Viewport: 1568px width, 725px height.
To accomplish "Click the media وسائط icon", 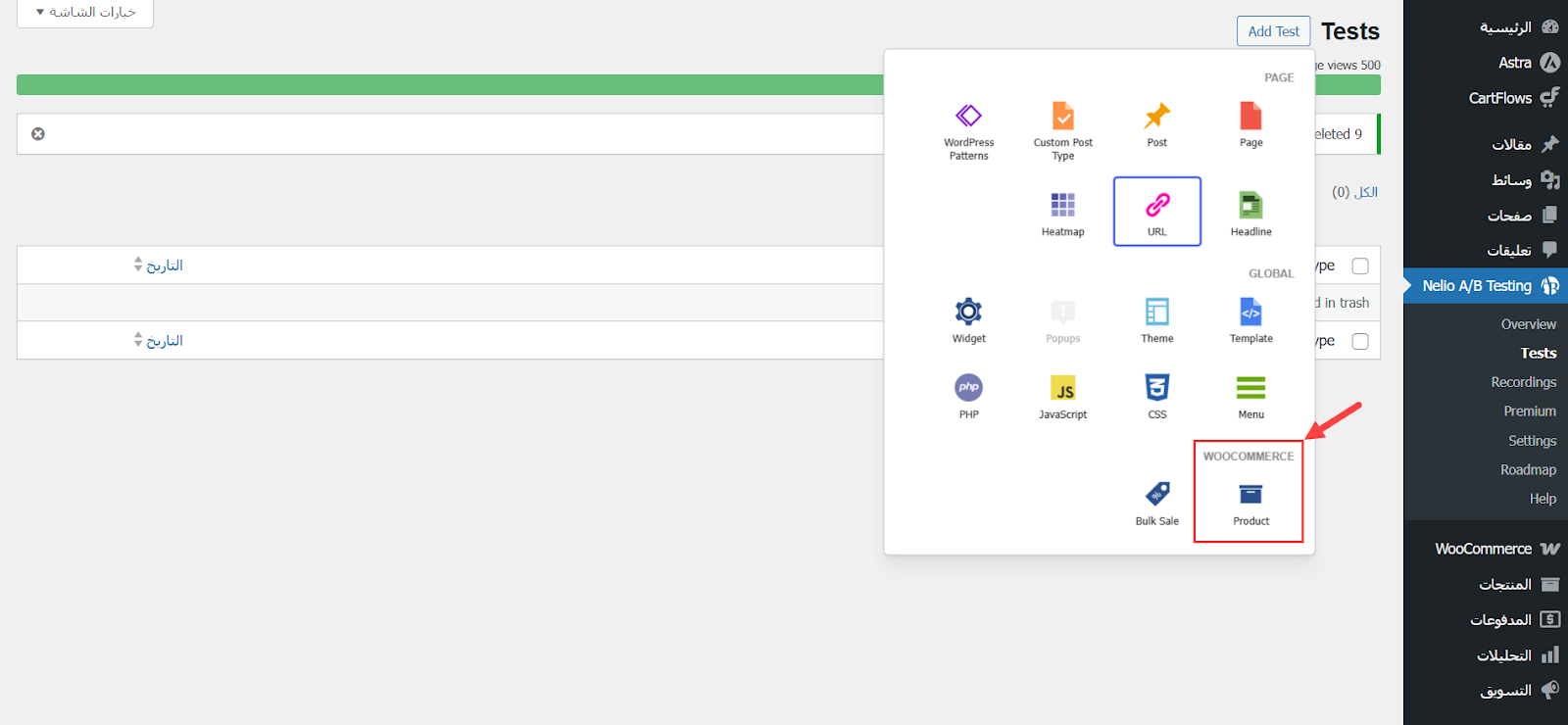I will [1549, 179].
